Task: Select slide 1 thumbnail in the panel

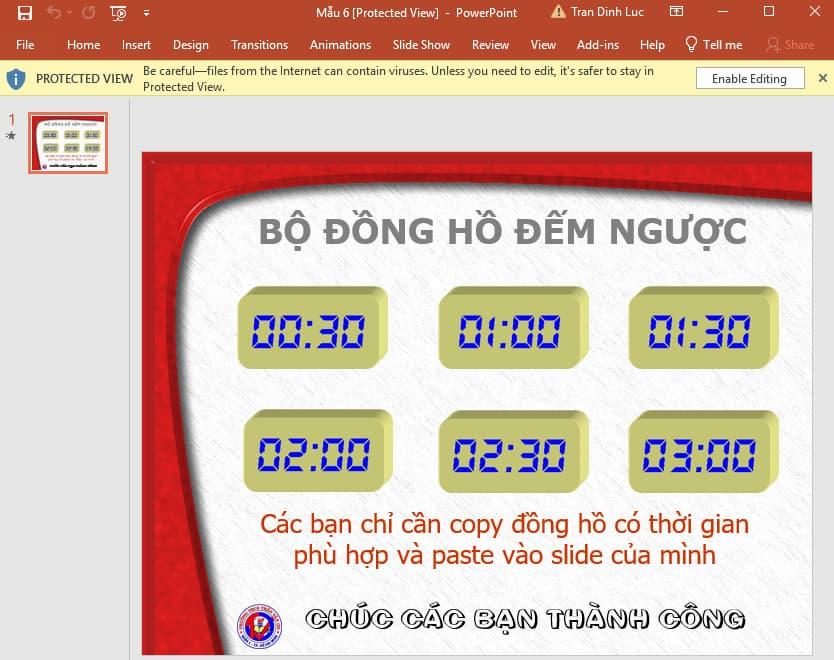Action: click(x=66, y=142)
